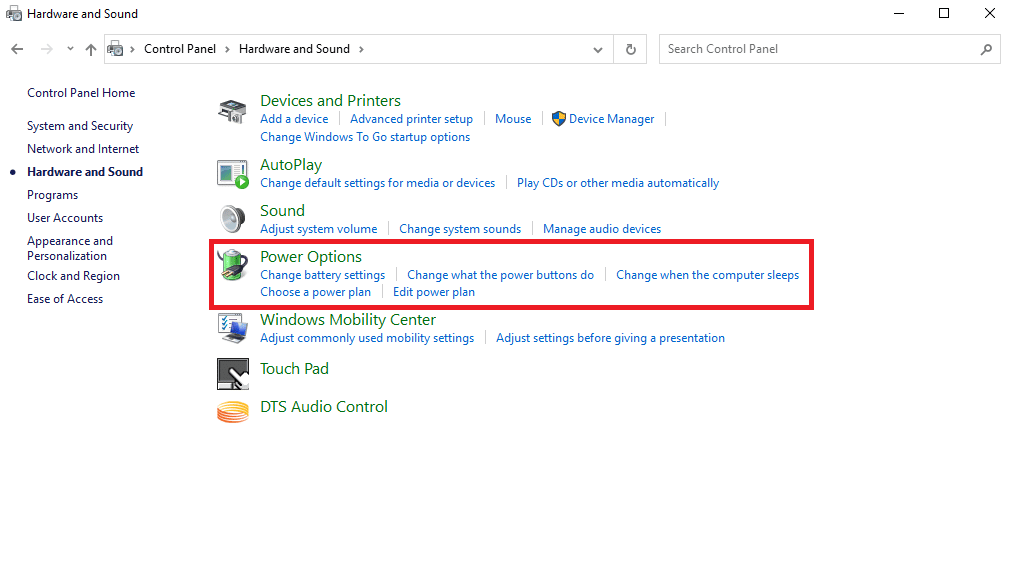Change Windows To Go startup options

click(365, 137)
